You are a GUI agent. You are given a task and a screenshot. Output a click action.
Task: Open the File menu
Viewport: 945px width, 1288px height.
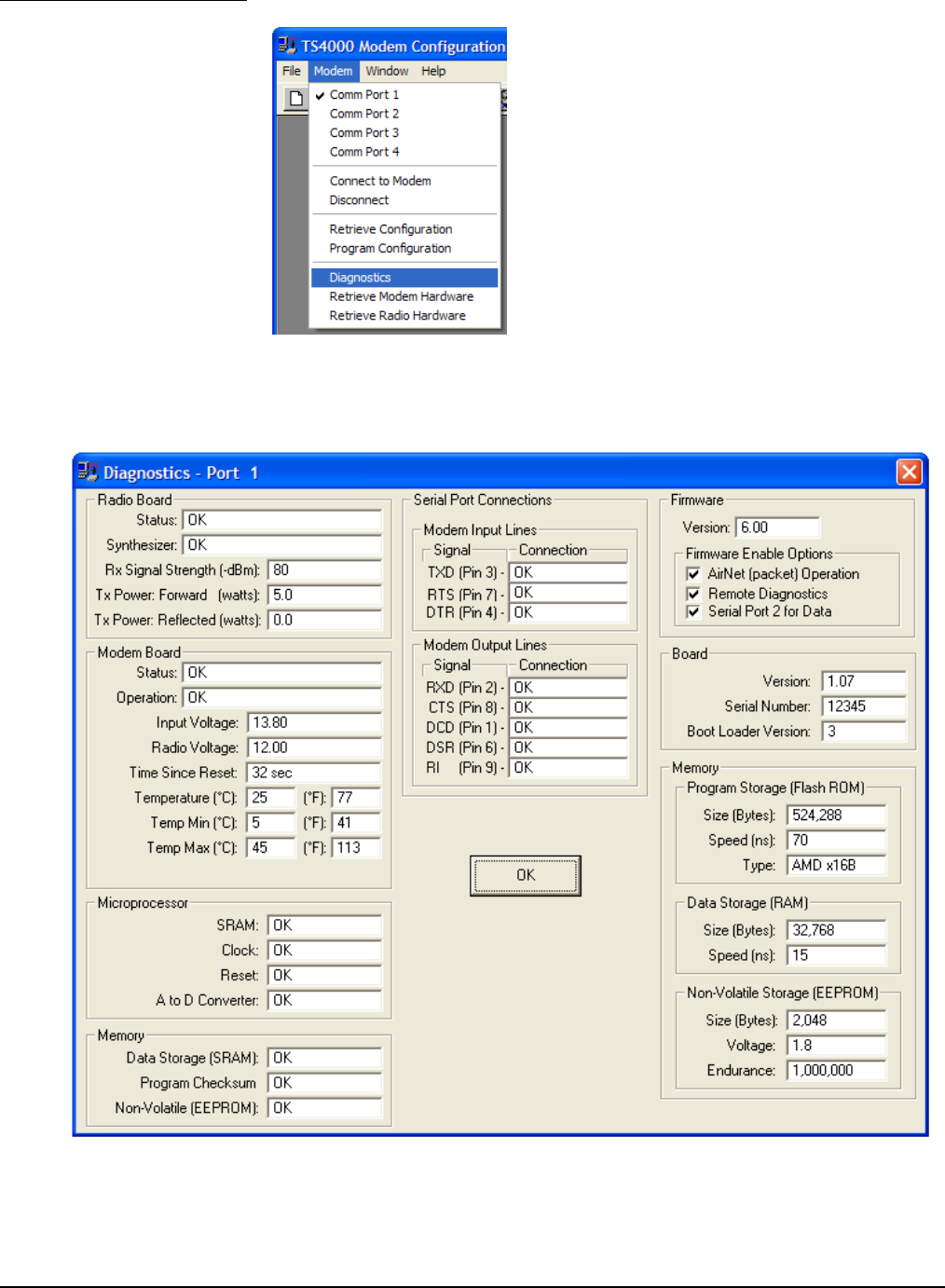[292, 71]
